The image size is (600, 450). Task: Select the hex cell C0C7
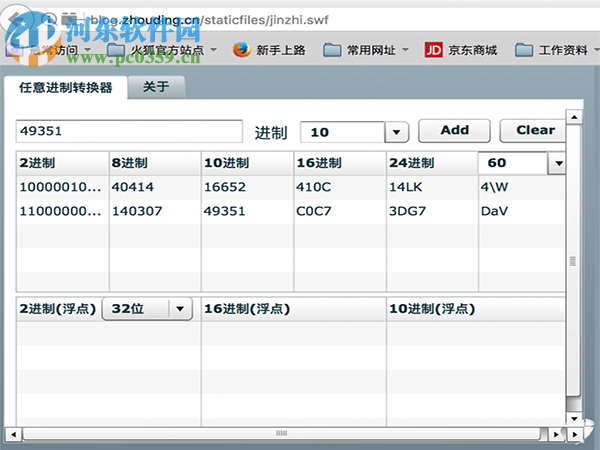click(340, 211)
